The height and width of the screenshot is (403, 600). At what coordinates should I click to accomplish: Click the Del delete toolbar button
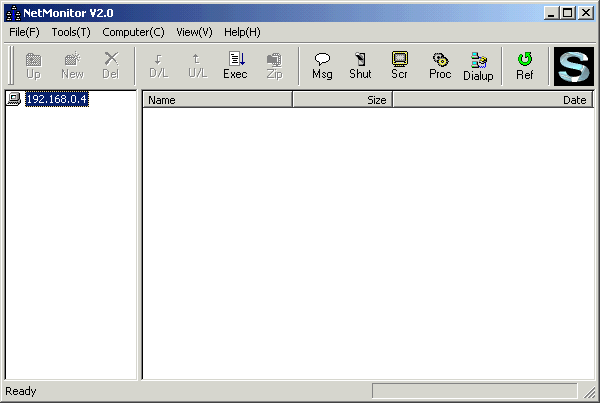pos(110,66)
